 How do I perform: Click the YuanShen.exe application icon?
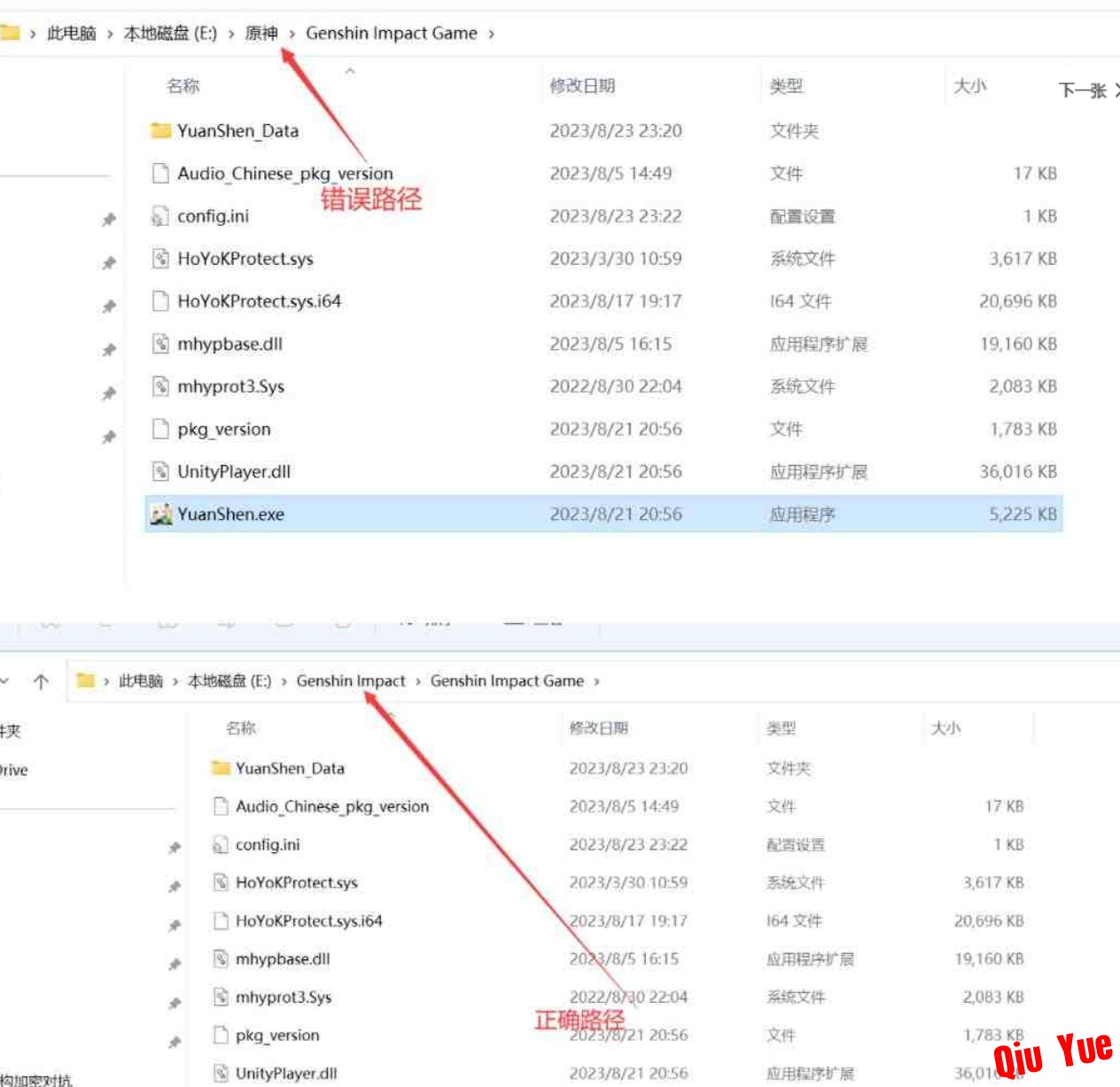160,514
